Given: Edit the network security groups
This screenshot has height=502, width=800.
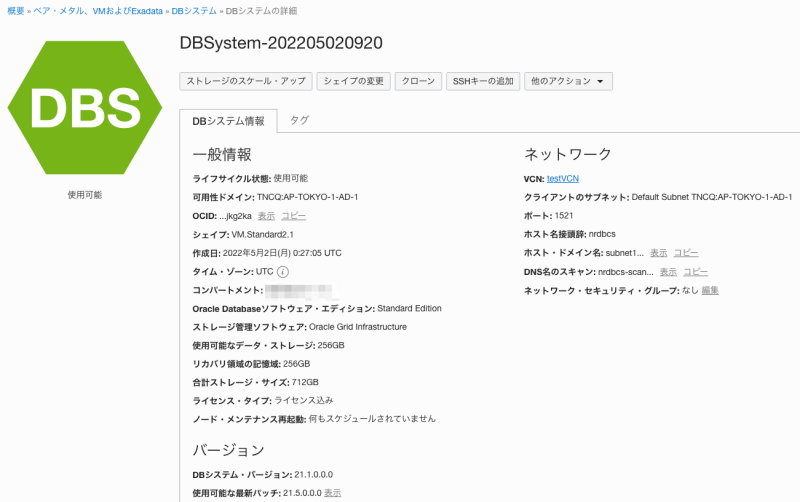Looking at the screenshot, I should click(709, 290).
